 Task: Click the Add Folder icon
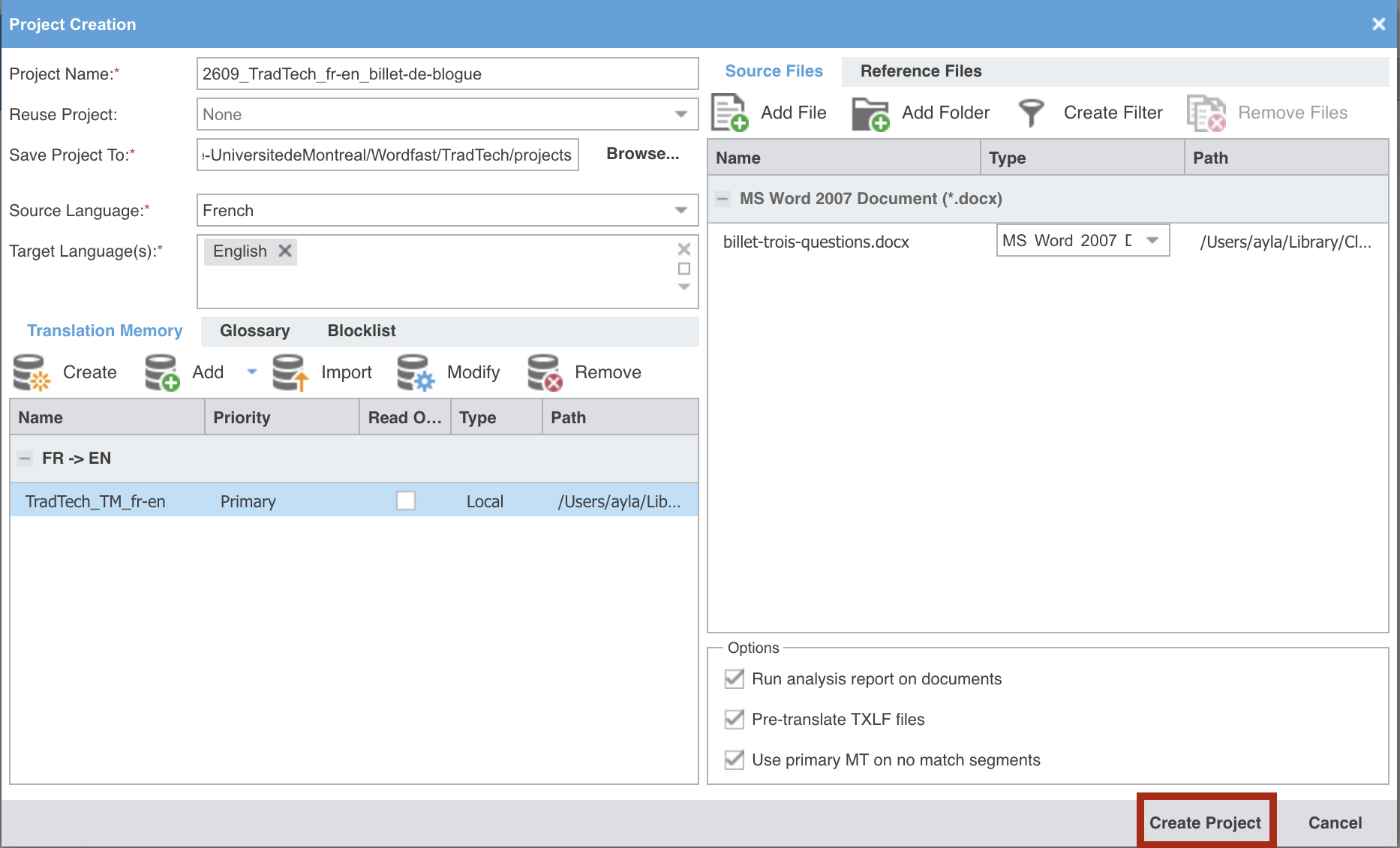point(870,113)
